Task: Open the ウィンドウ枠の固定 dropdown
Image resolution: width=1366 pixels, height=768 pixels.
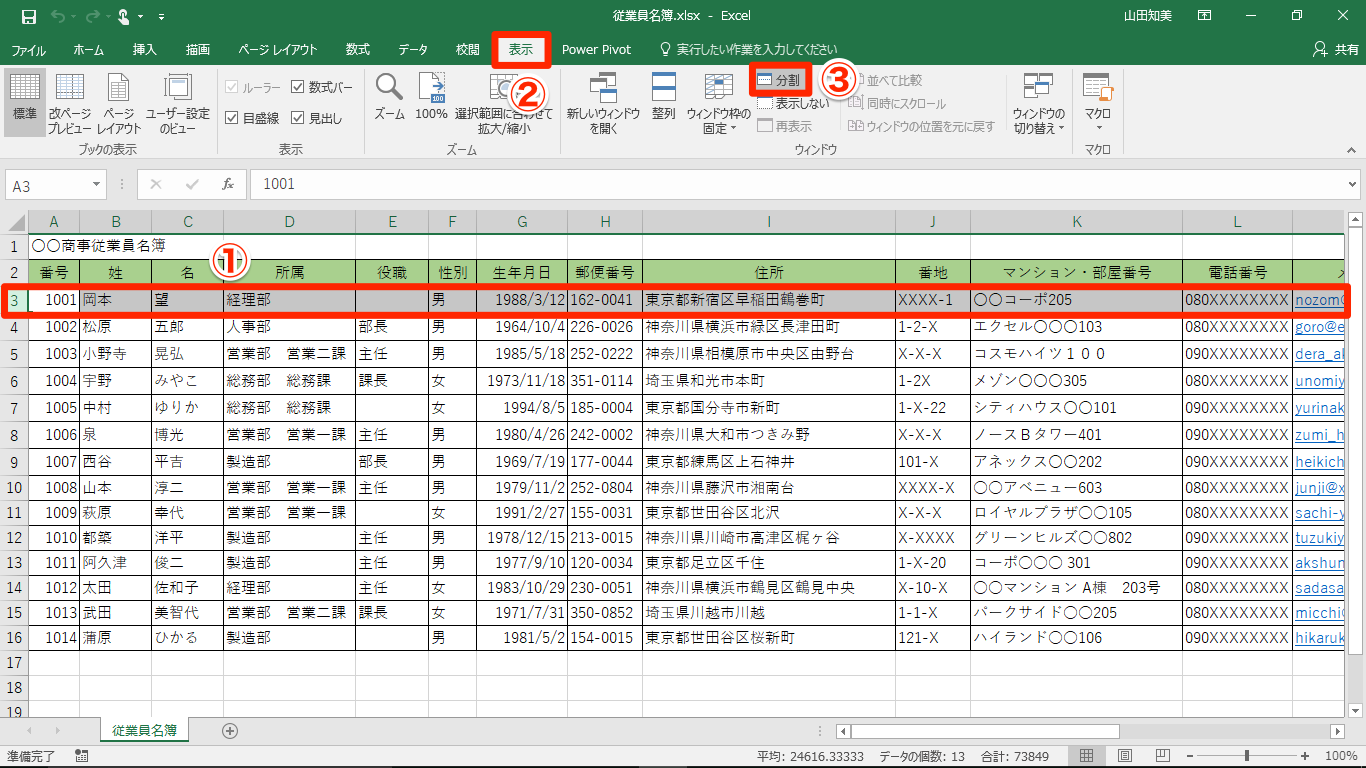Action: 718,103
